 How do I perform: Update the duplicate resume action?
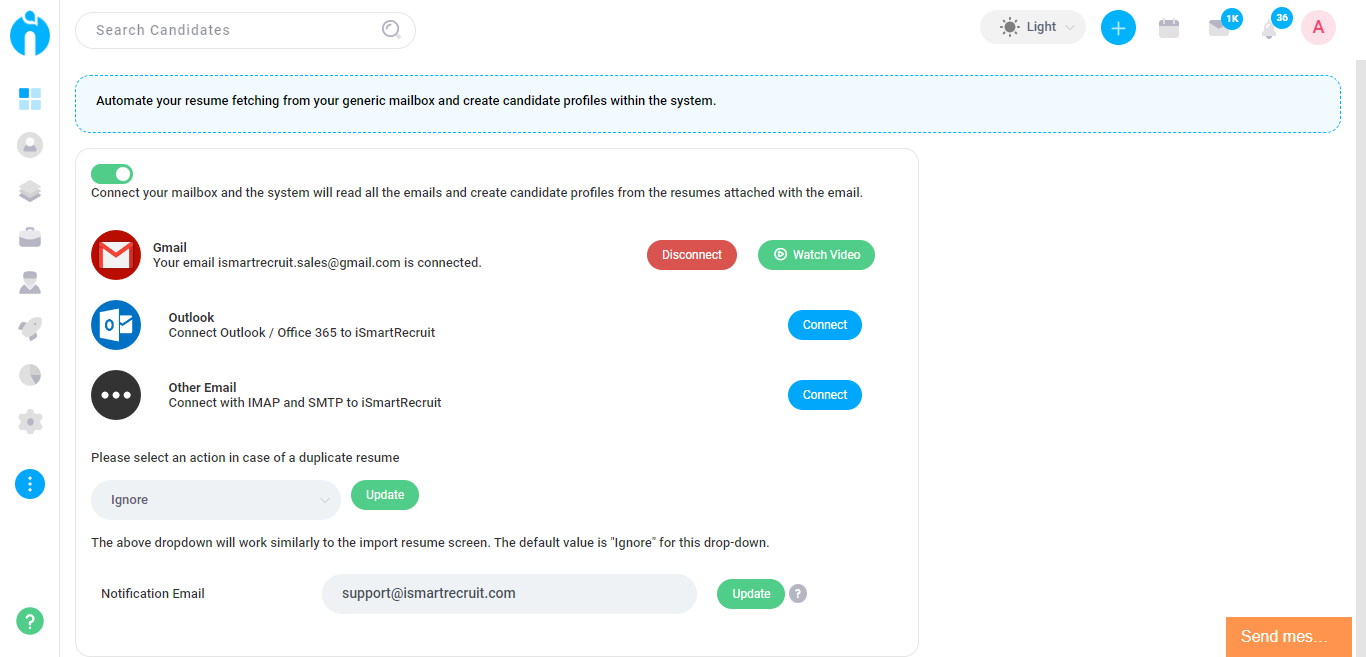[385, 495]
